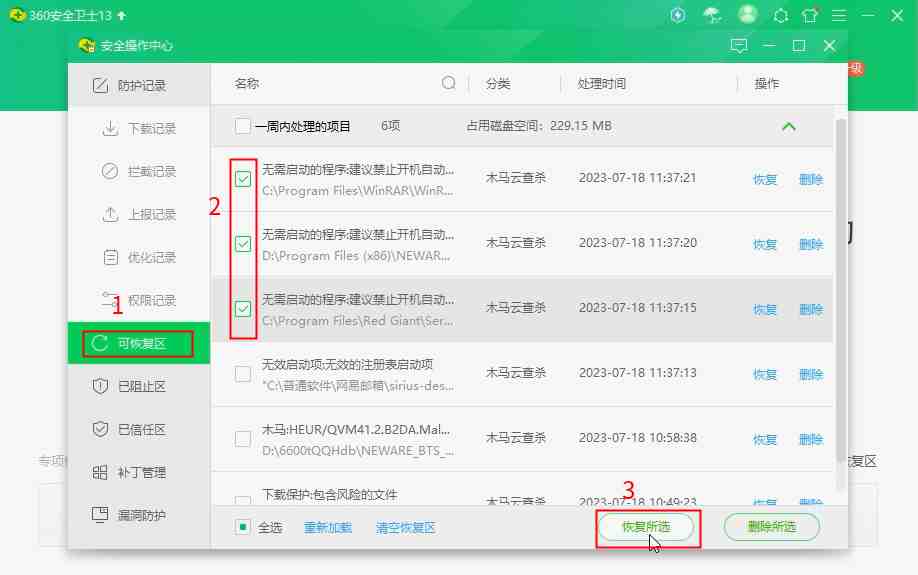
Task: Click the 删除所选 button
Action: coord(772,527)
